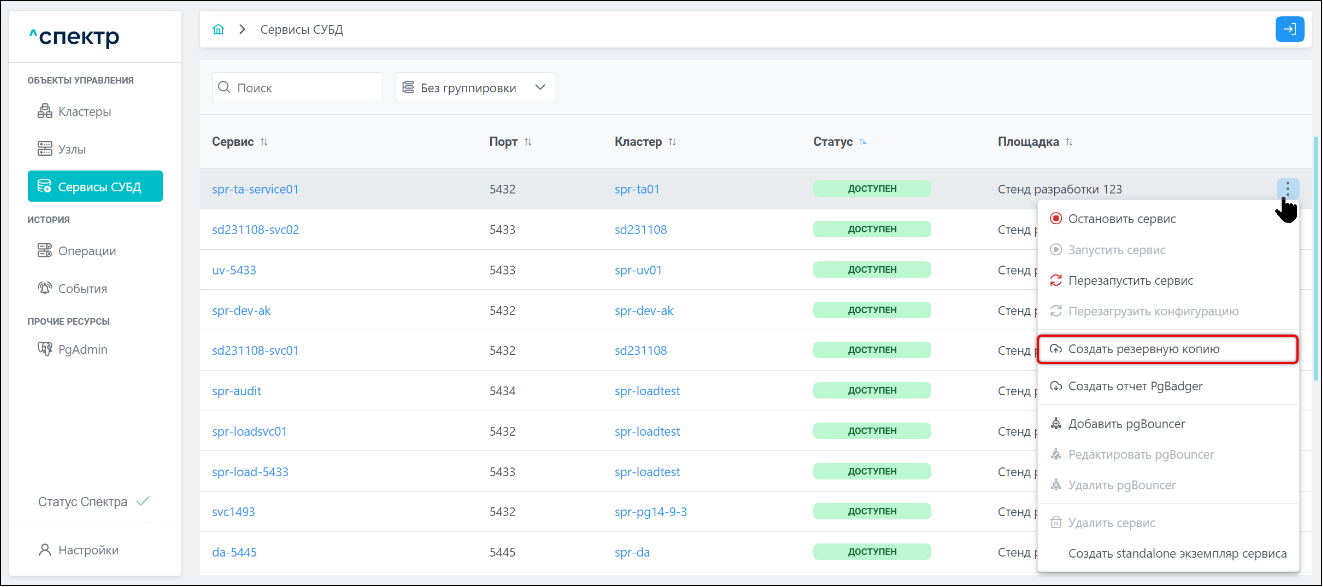
Task: Open the sd231108-svc02 service link
Action: pos(255,230)
